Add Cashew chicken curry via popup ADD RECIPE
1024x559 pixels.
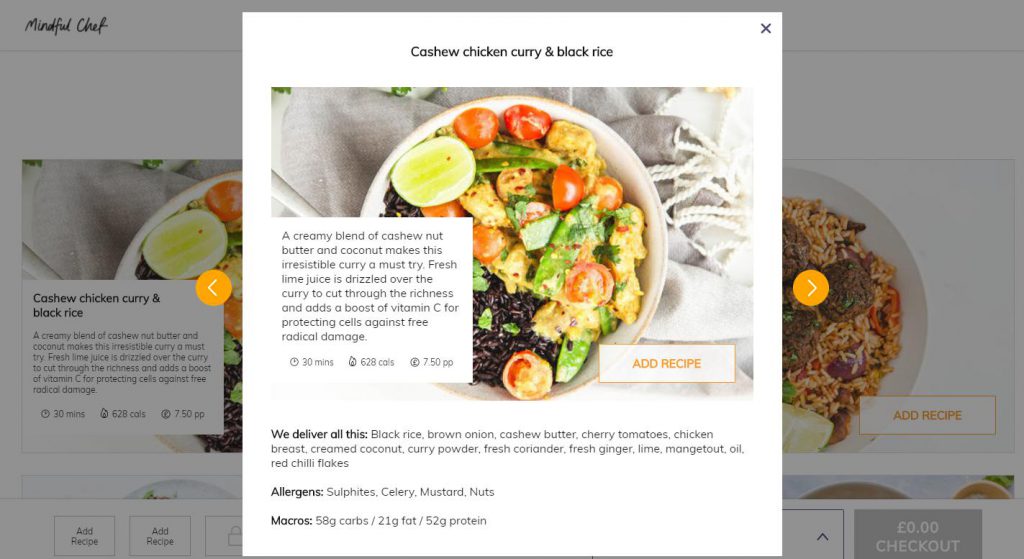667,364
